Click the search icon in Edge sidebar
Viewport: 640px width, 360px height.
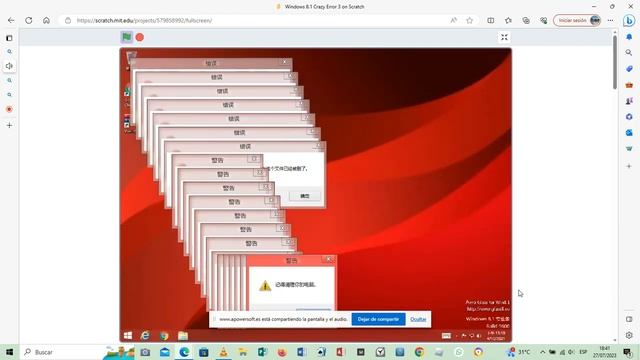tap(629, 53)
